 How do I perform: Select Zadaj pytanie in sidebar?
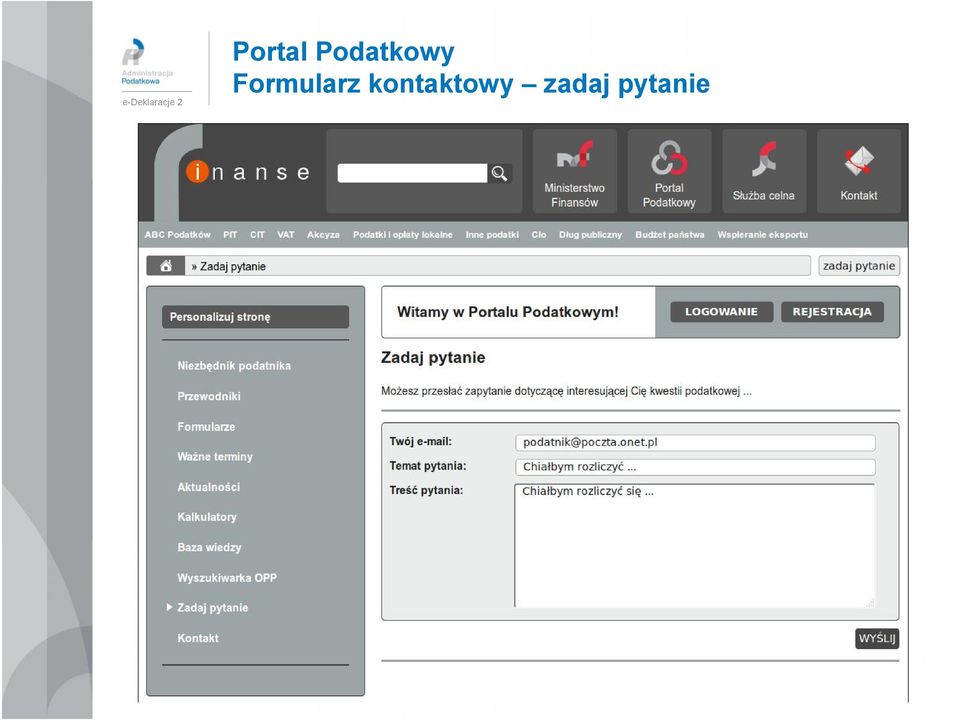click(x=212, y=608)
